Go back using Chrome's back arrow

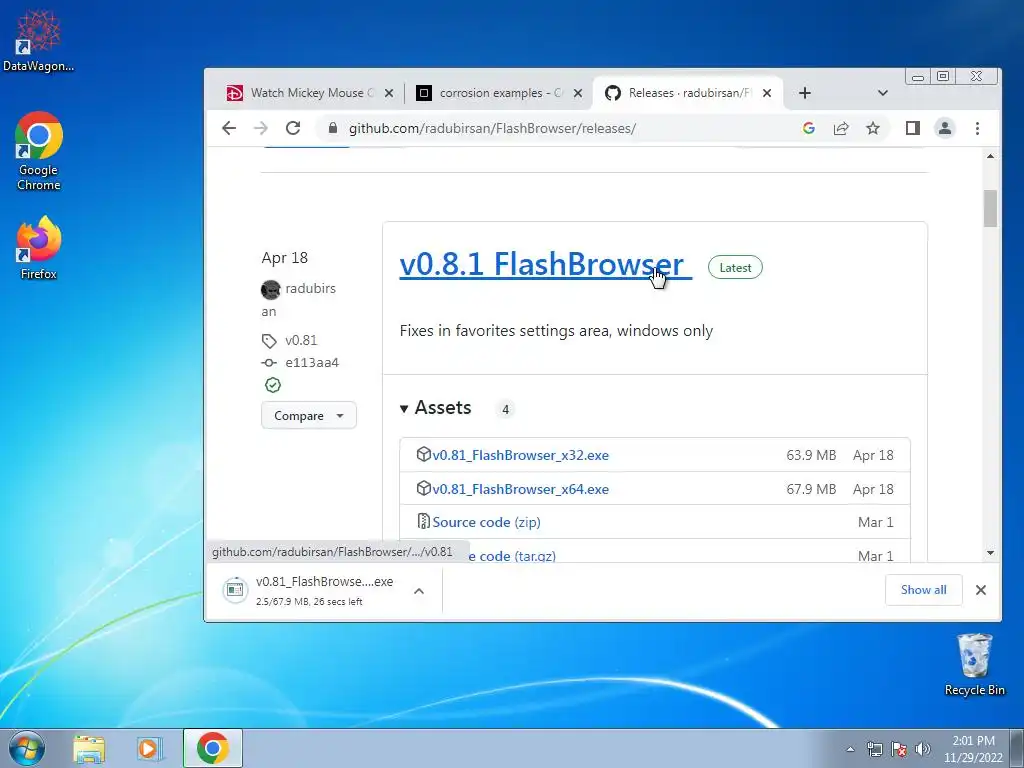coord(229,129)
